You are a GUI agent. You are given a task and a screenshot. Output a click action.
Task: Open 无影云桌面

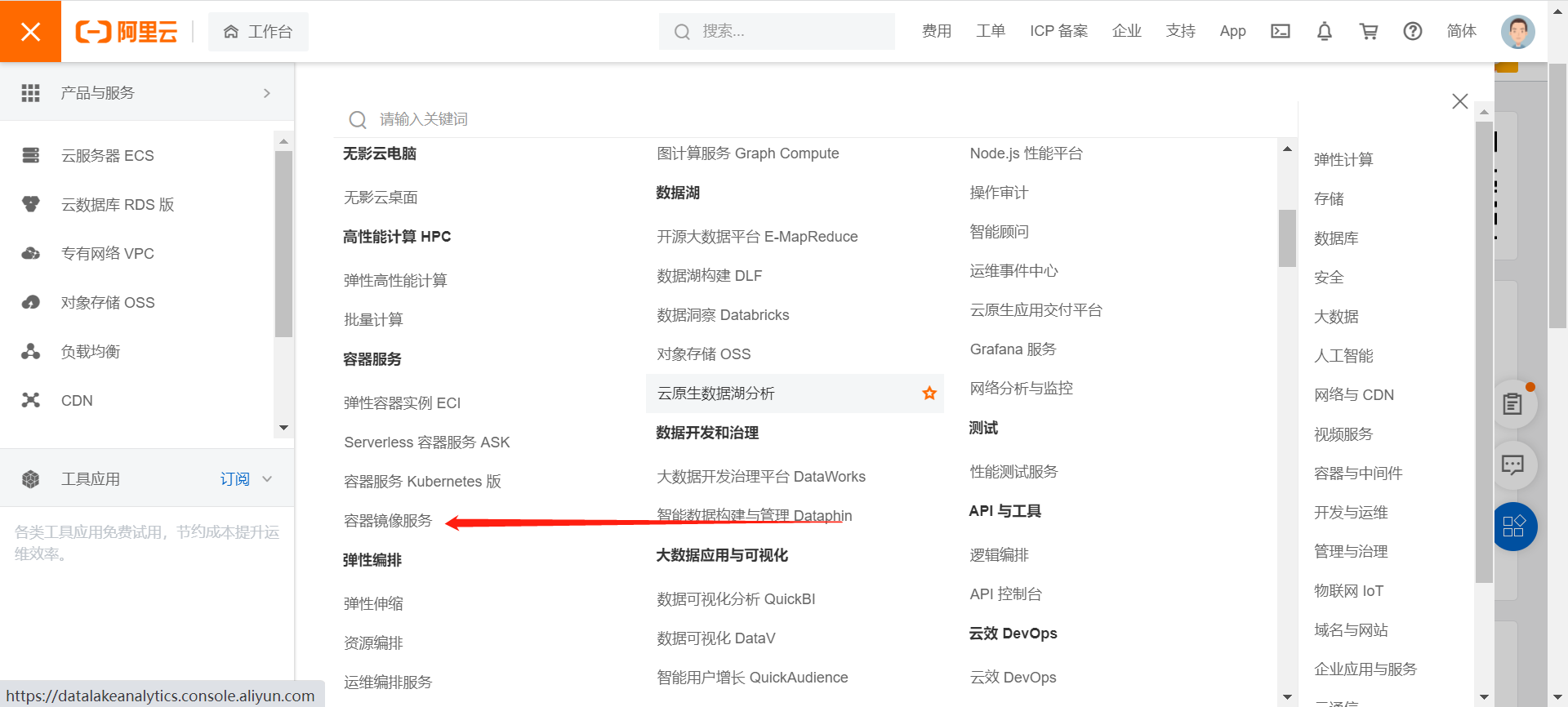pyautogui.click(x=381, y=198)
